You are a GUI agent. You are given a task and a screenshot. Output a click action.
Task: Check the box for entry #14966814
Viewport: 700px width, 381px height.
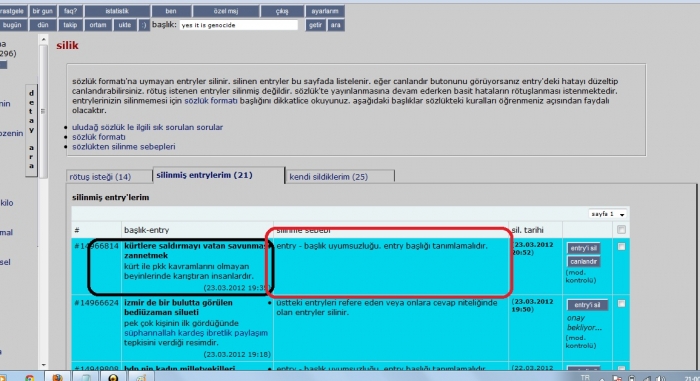click(621, 247)
